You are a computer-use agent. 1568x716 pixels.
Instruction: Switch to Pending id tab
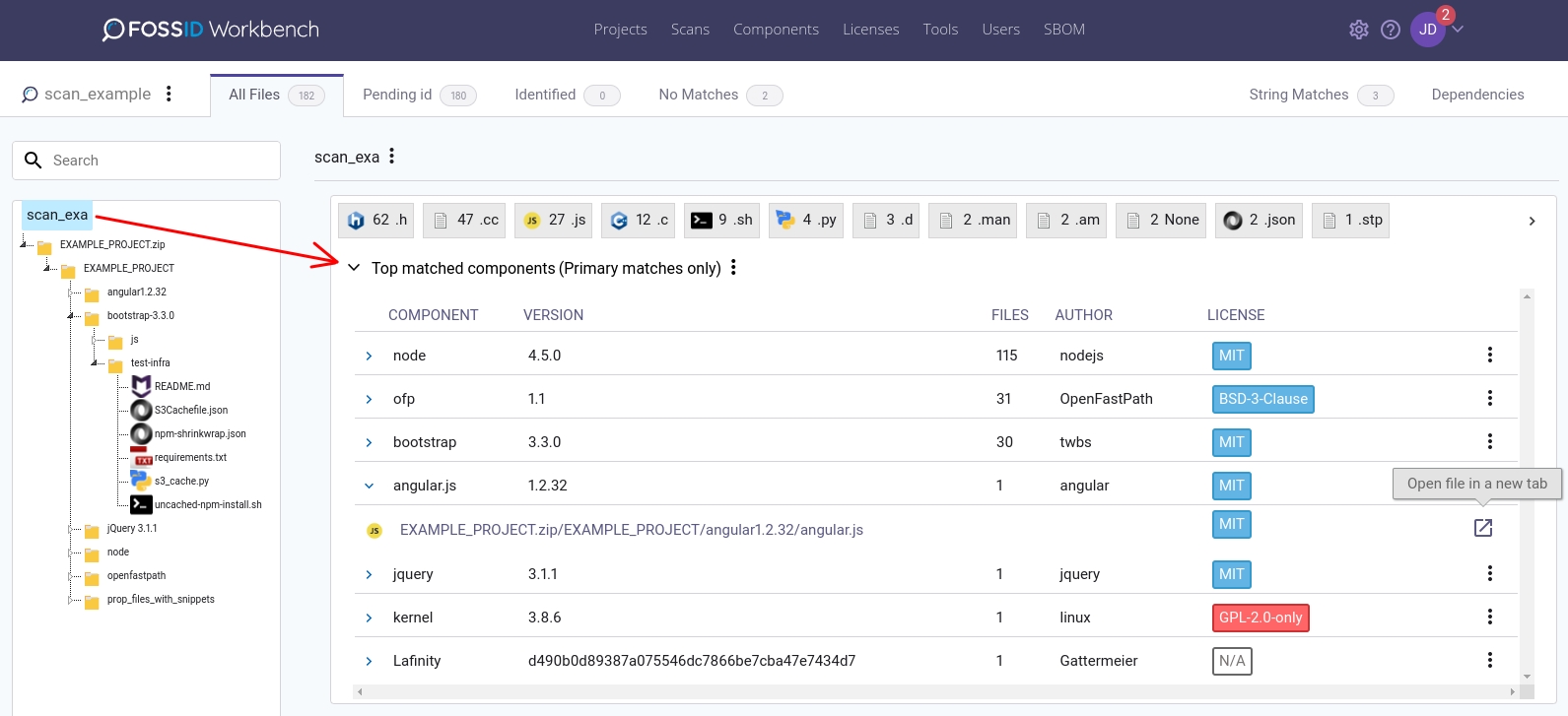point(420,95)
